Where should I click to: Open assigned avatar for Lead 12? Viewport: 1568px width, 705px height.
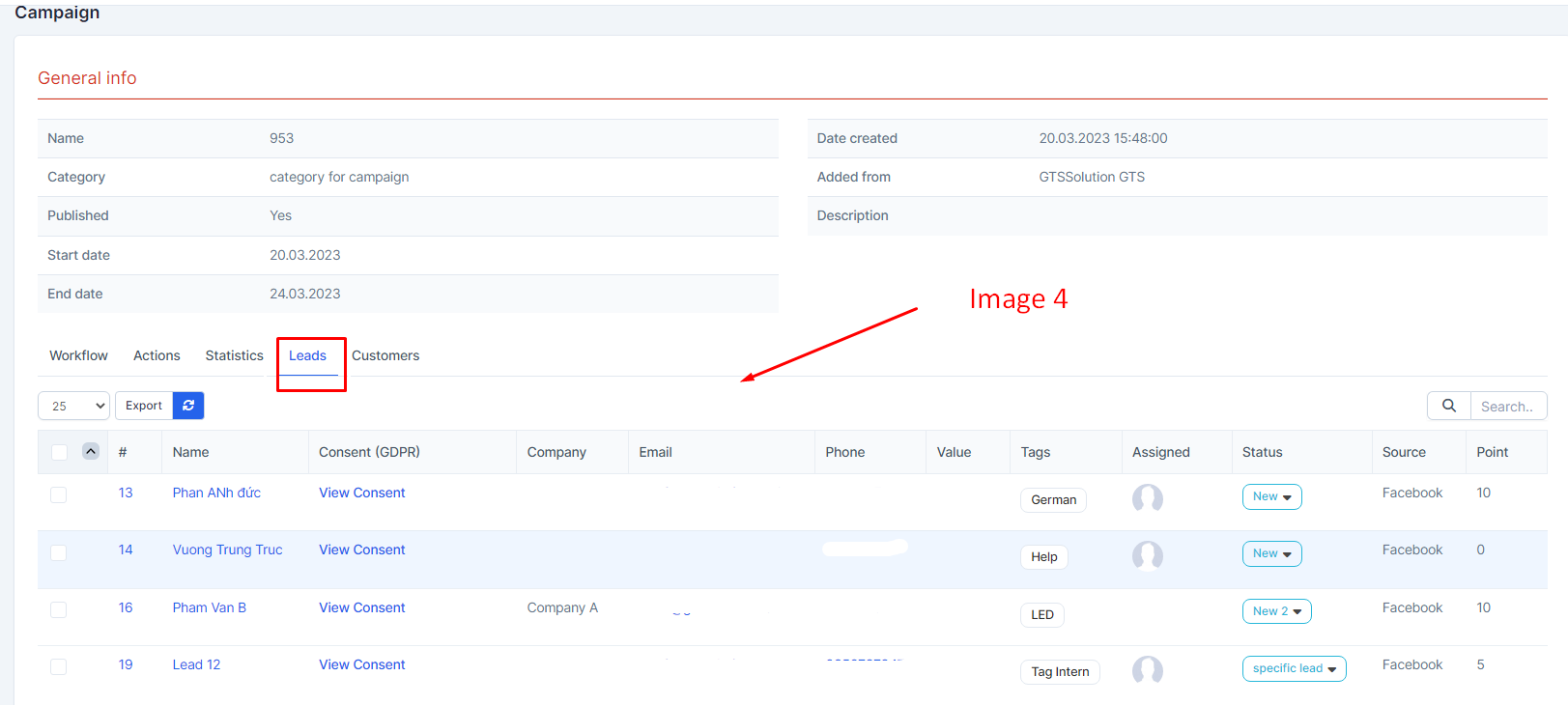[1148, 670]
